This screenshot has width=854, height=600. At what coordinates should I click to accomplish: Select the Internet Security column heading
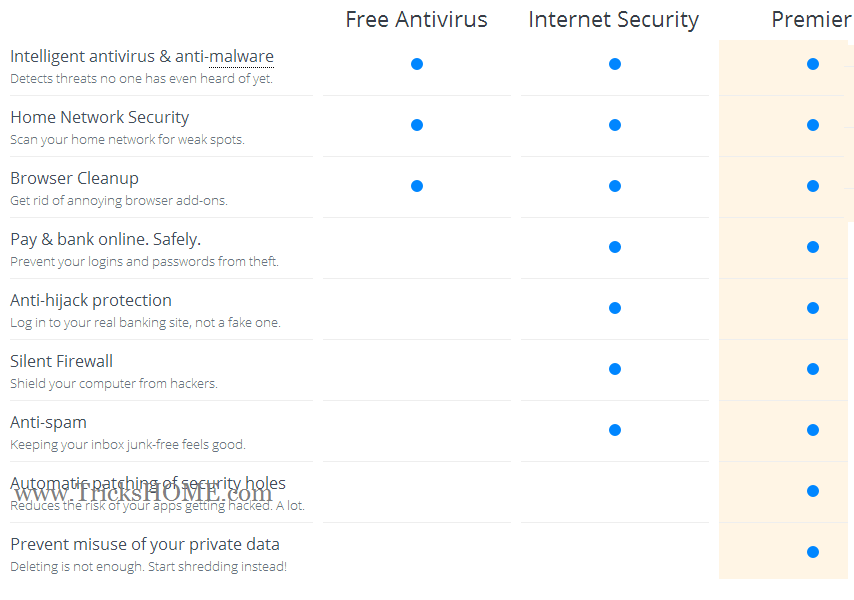tap(613, 19)
